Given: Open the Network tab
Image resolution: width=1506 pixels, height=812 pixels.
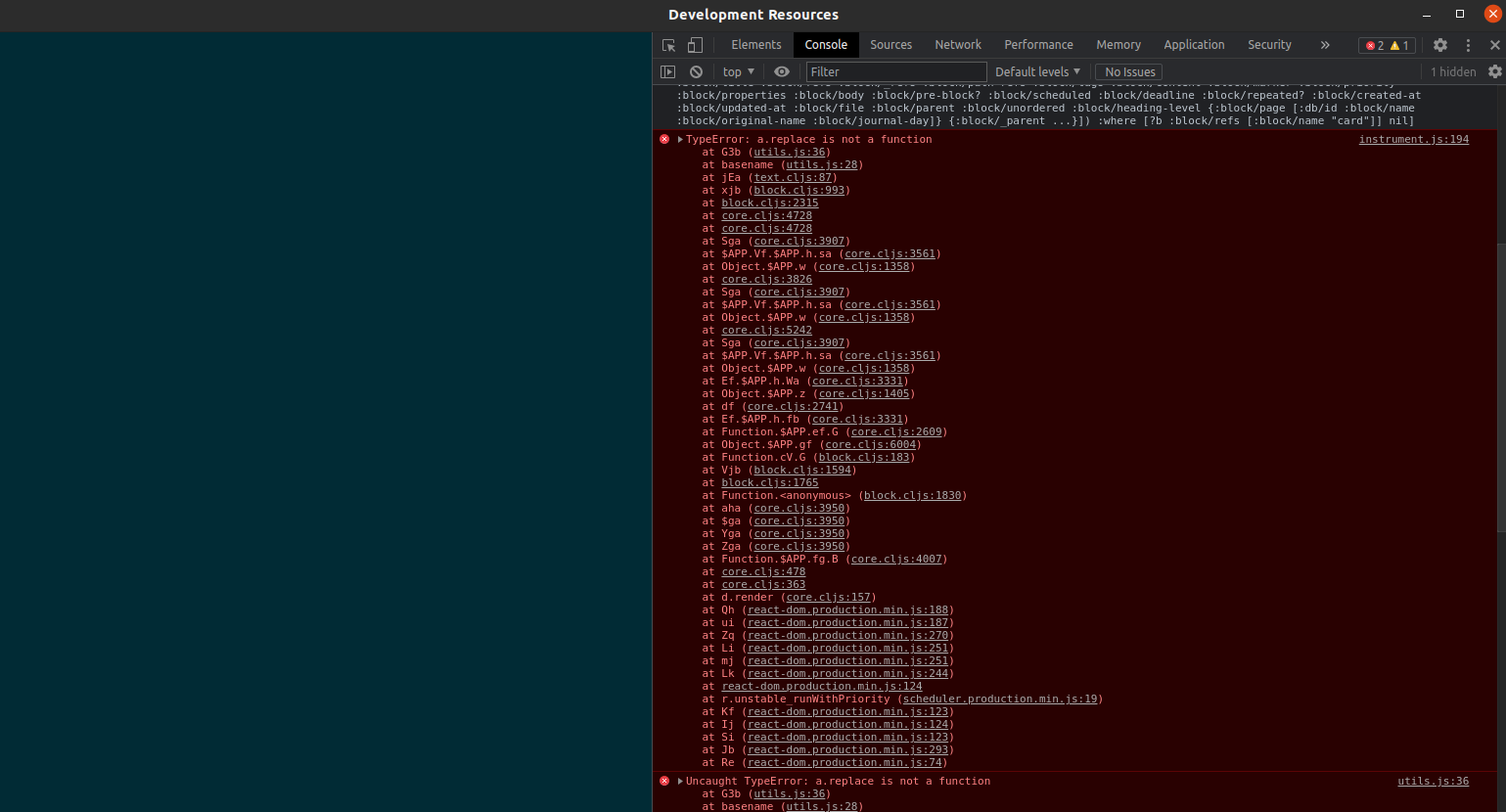Looking at the screenshot, I should (x=958, y=45).
